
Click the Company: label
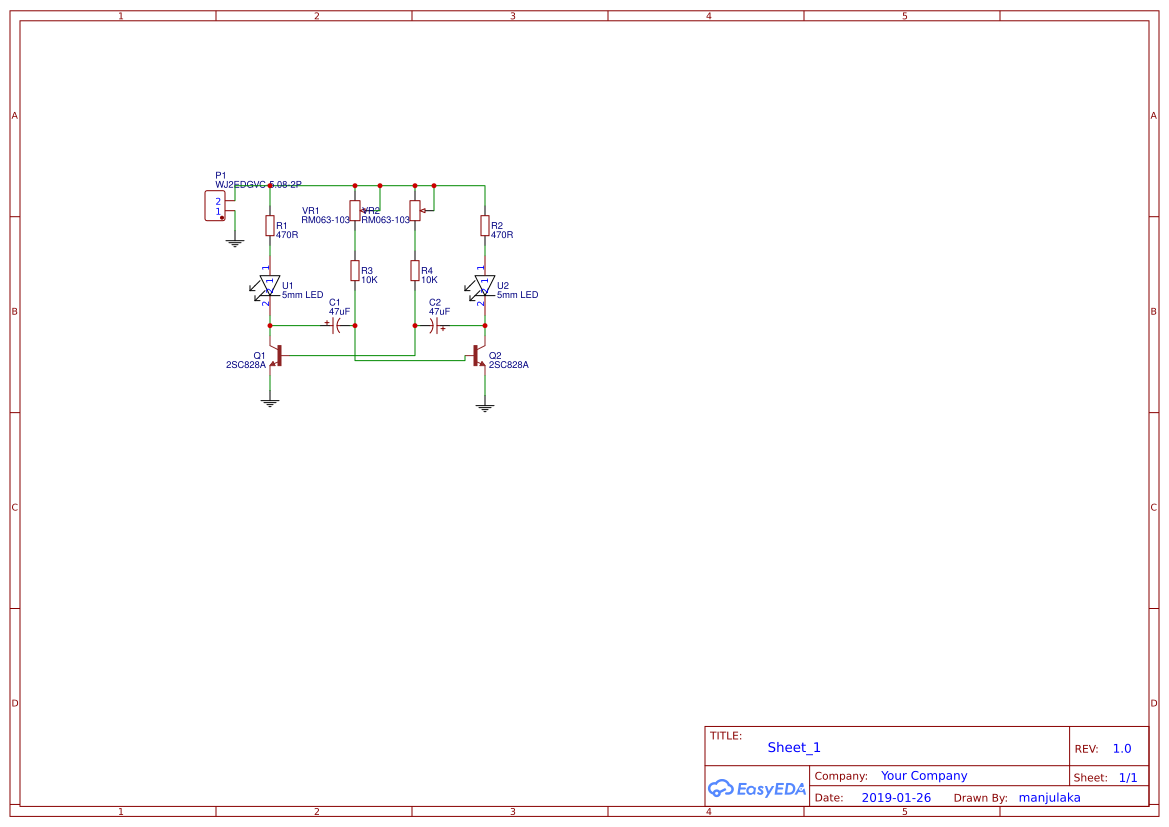point(841,776)
